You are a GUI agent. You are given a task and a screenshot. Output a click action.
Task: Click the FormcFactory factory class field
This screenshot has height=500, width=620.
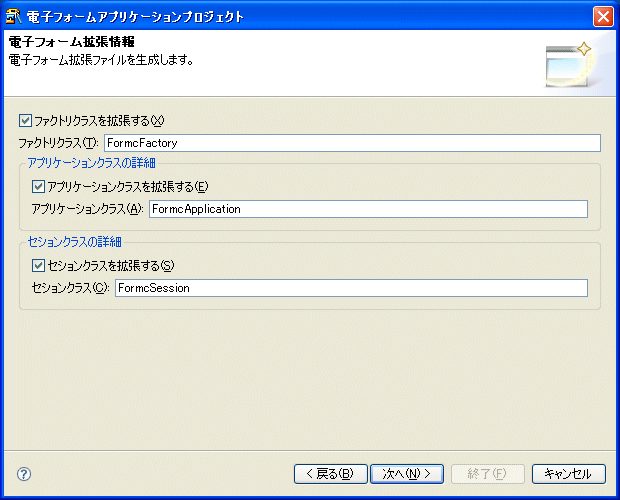[352, 143]
